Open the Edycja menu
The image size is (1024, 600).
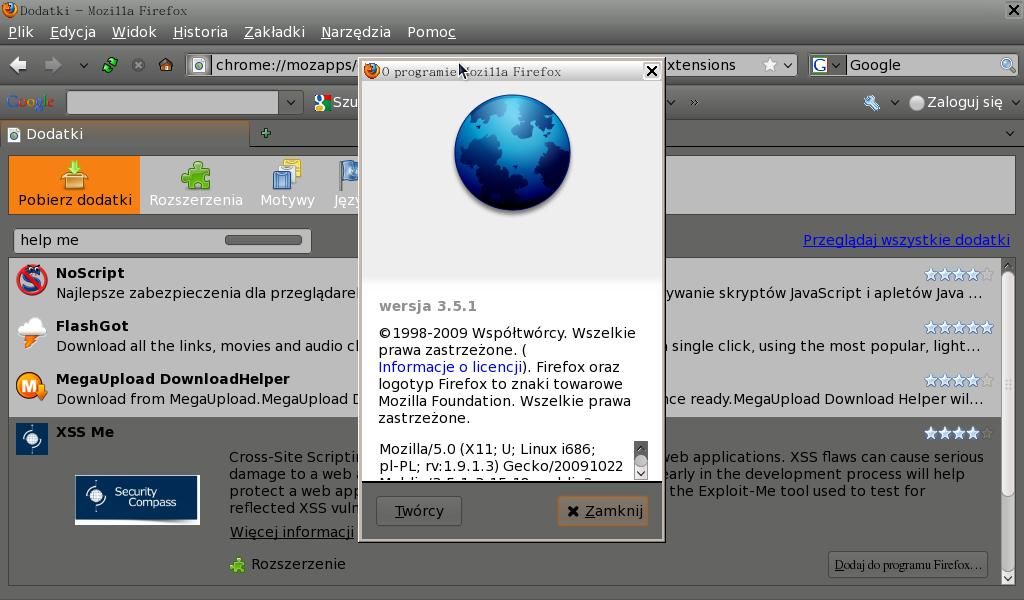tap(72, 32)
